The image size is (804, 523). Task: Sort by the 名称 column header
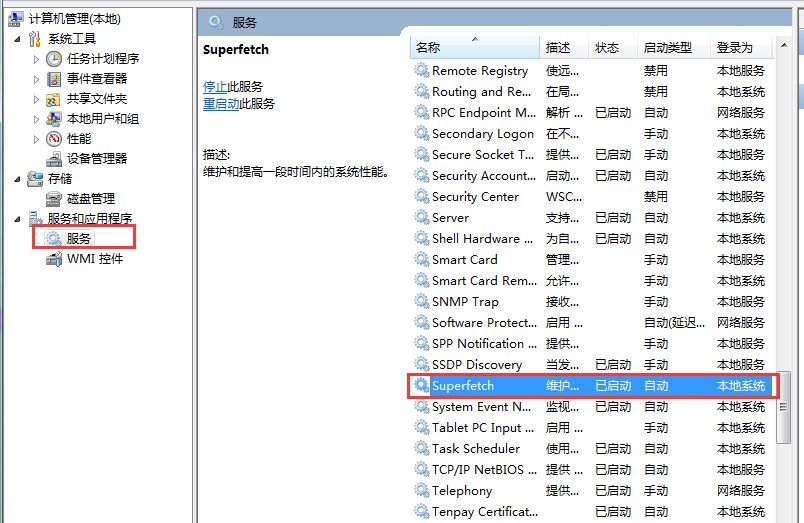tap(475, 48)
